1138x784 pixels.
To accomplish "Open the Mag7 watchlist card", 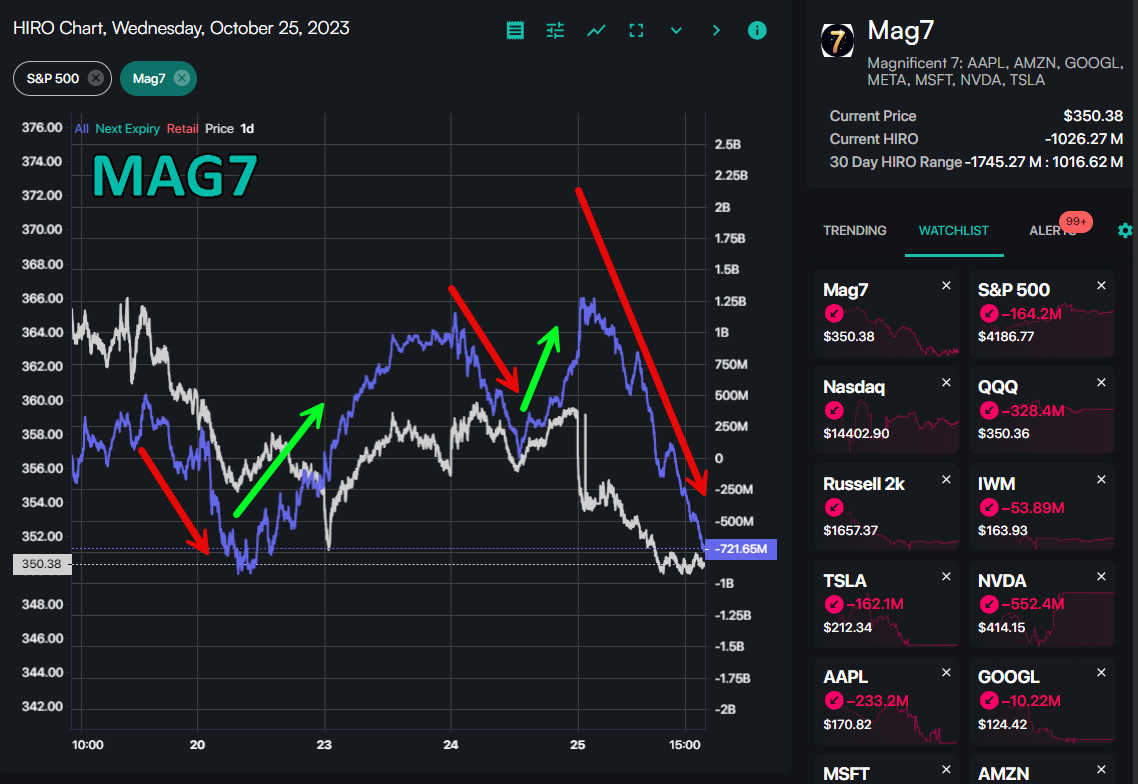I will tap(887, 314).
